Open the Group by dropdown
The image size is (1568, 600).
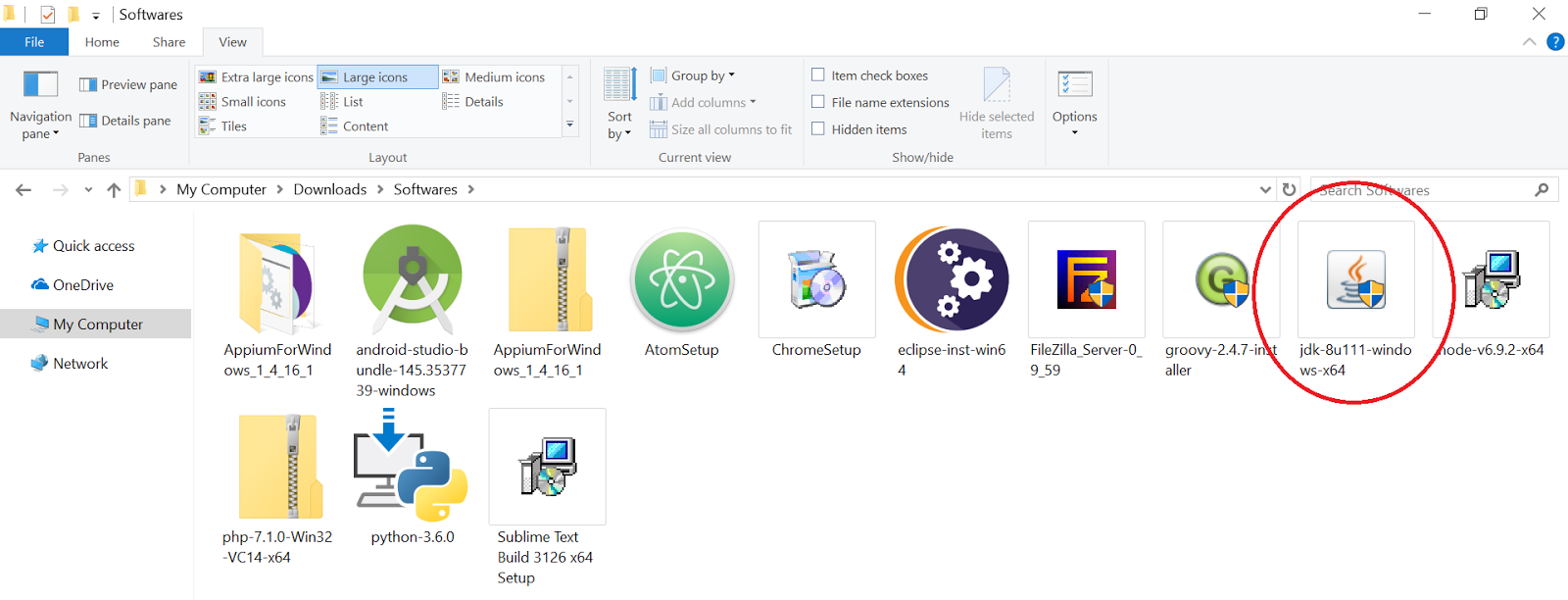[693, 75]
